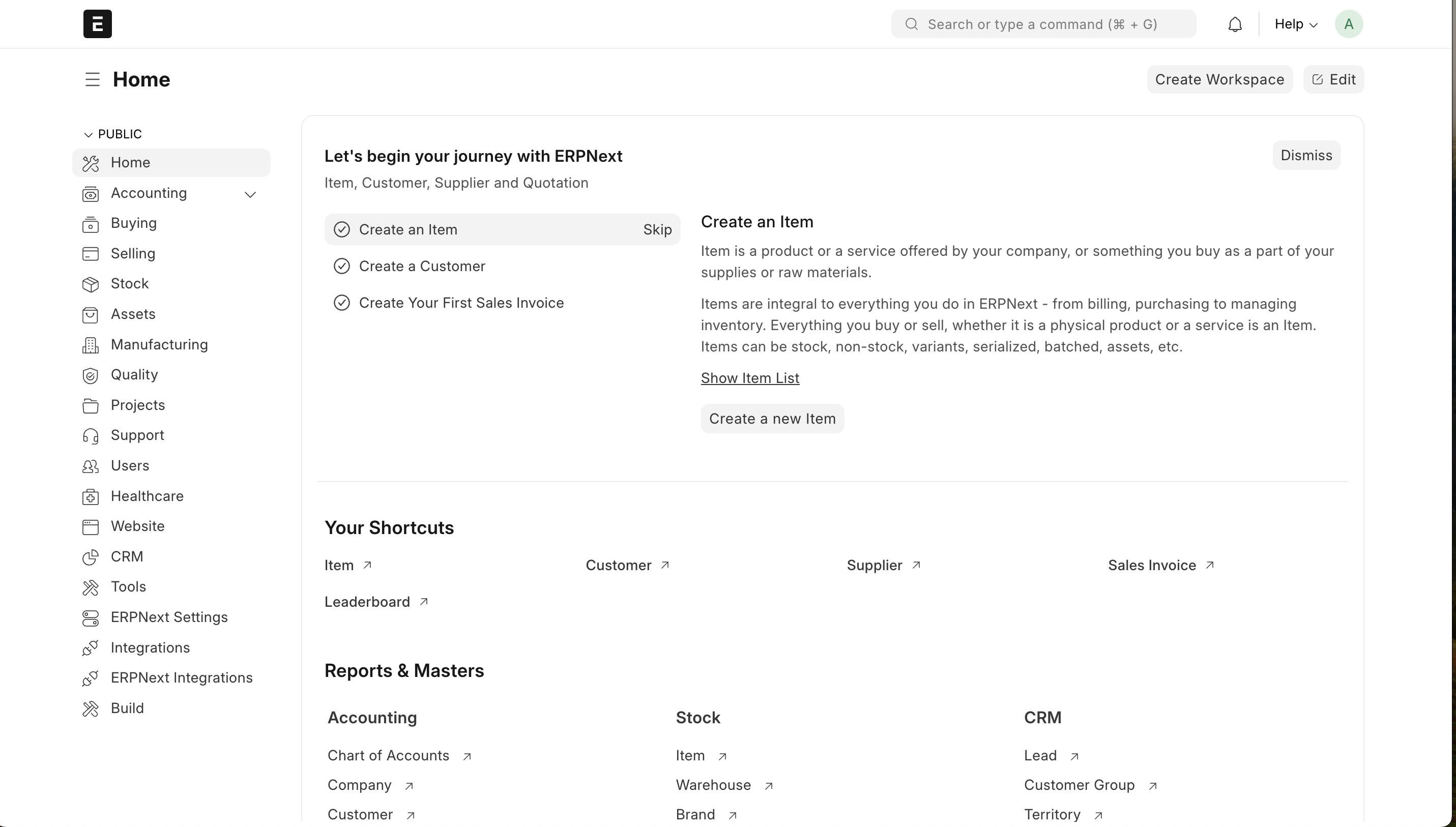Image resolution: width=1456 pixels, height=827 pixels.
Task: Click the Integrations sidebar icon
Action: pyautogui.click(x=91, y=647)
